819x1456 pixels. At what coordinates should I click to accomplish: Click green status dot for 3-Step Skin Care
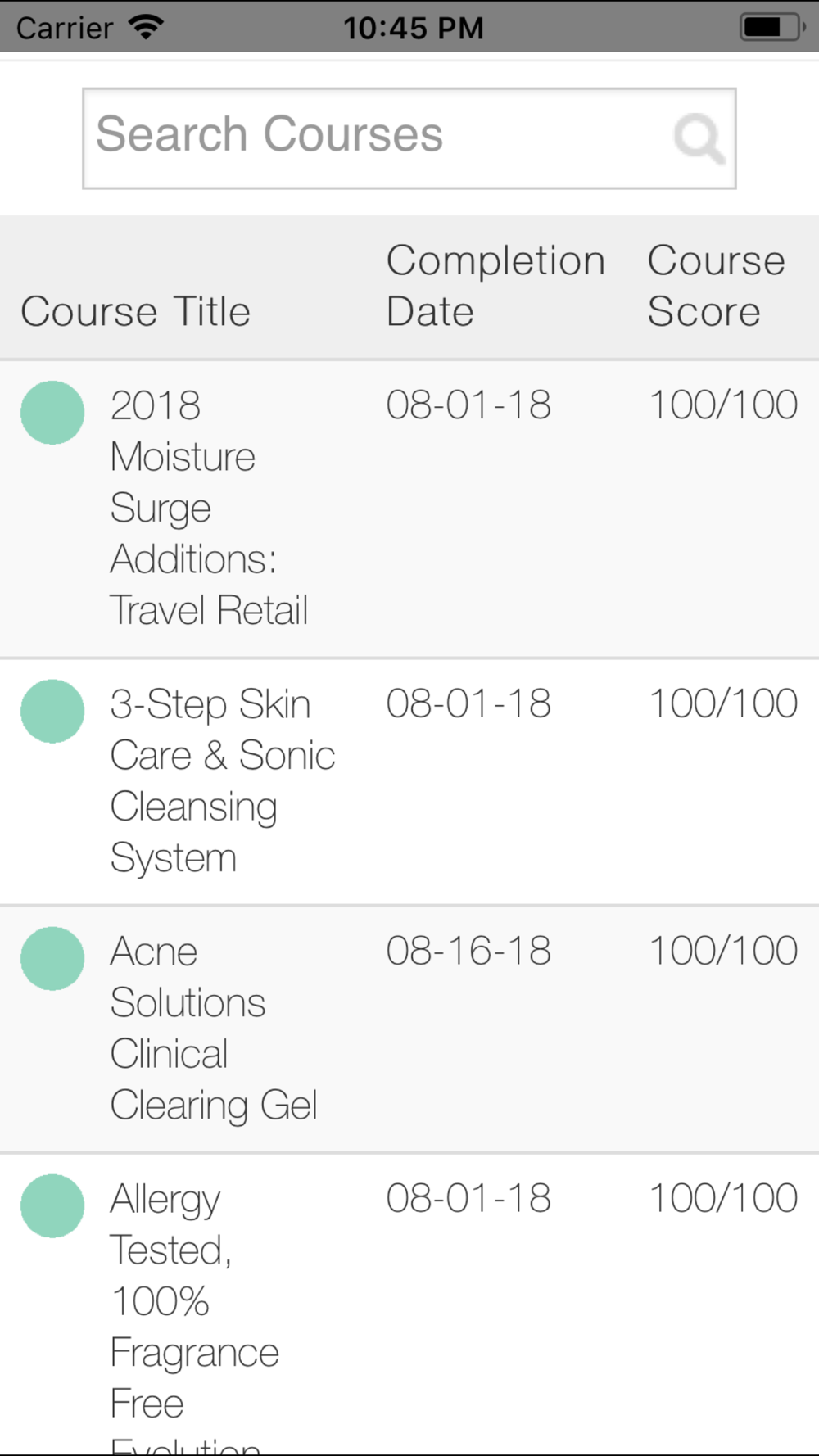pyautogui.click(x=52, y=711)
